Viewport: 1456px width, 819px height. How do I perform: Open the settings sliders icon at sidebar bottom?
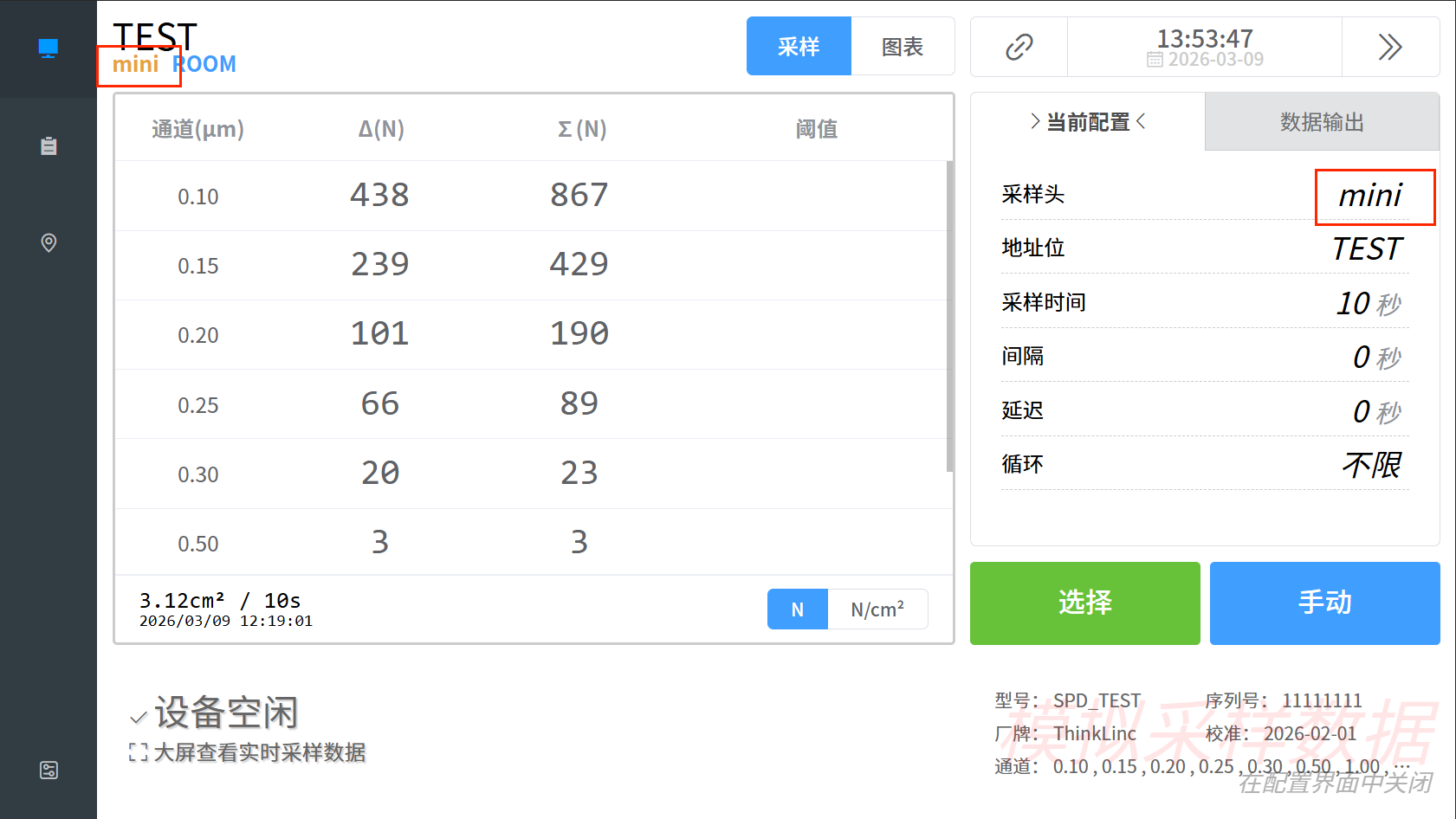[49, 770]
